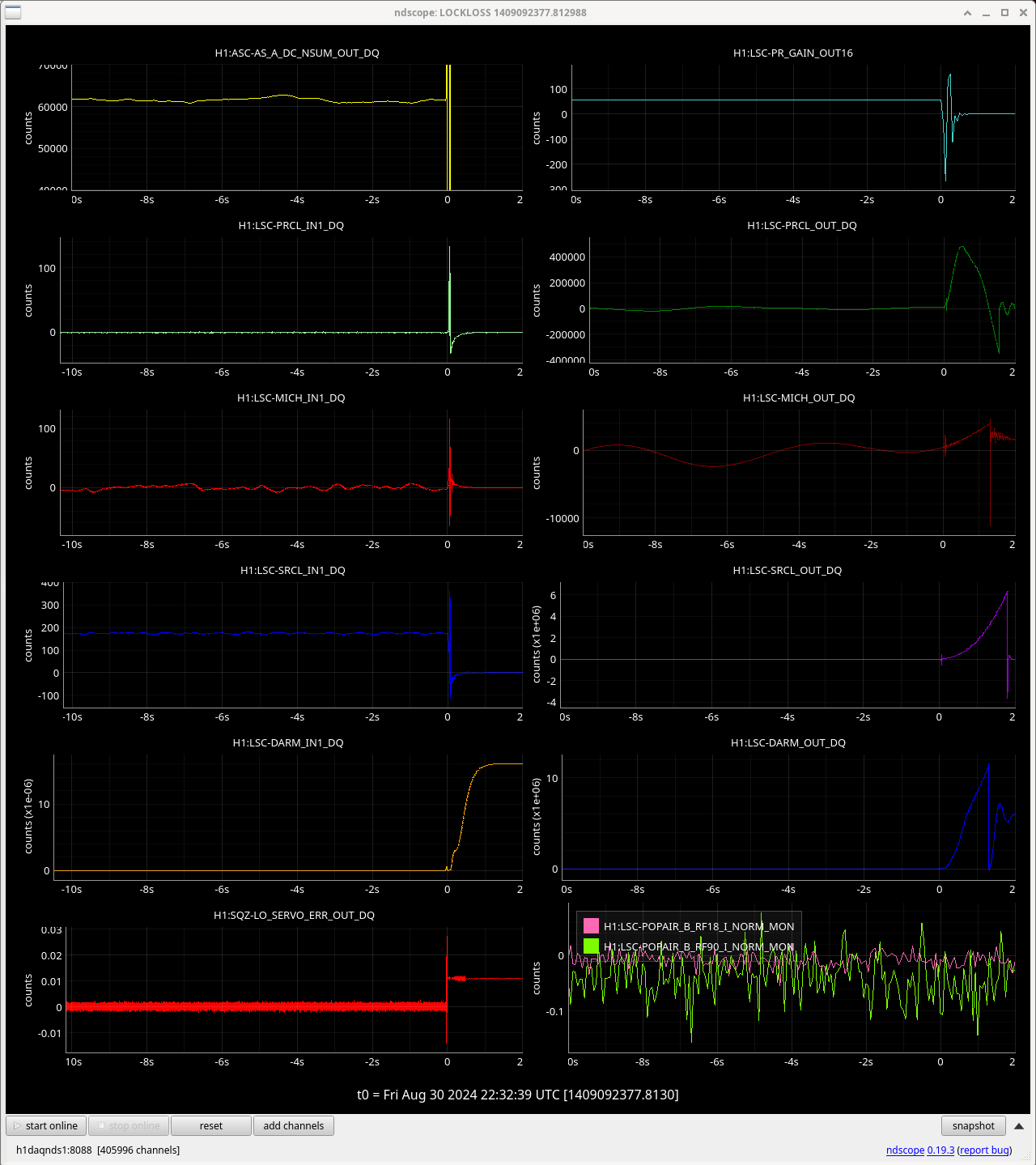
Task: Click plot title H1:SQZ-LO_SERVO_ERR_OUT_DQ
Action: (294, 915)
